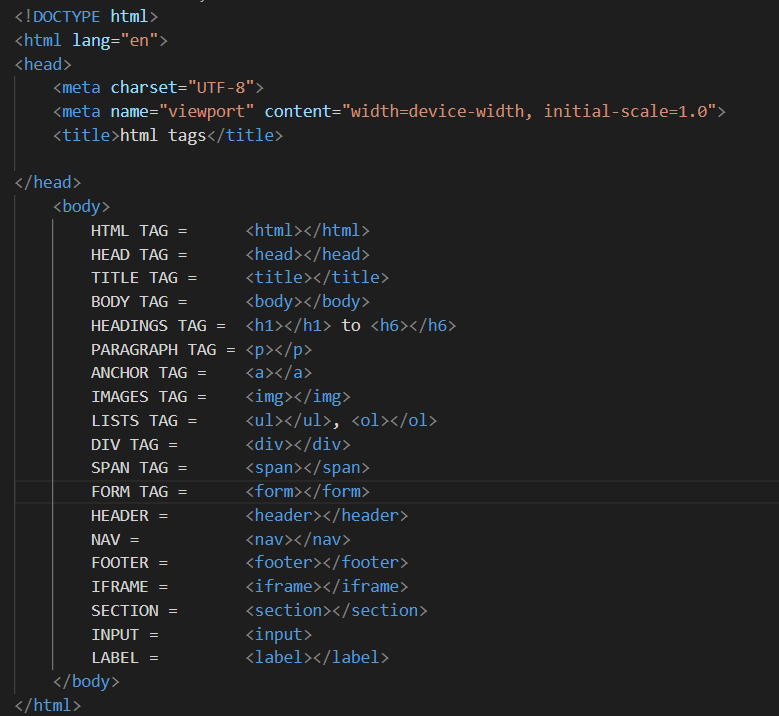Click the <input> tag example
This screenshot has height=716, width=779.
pos(279,635)
